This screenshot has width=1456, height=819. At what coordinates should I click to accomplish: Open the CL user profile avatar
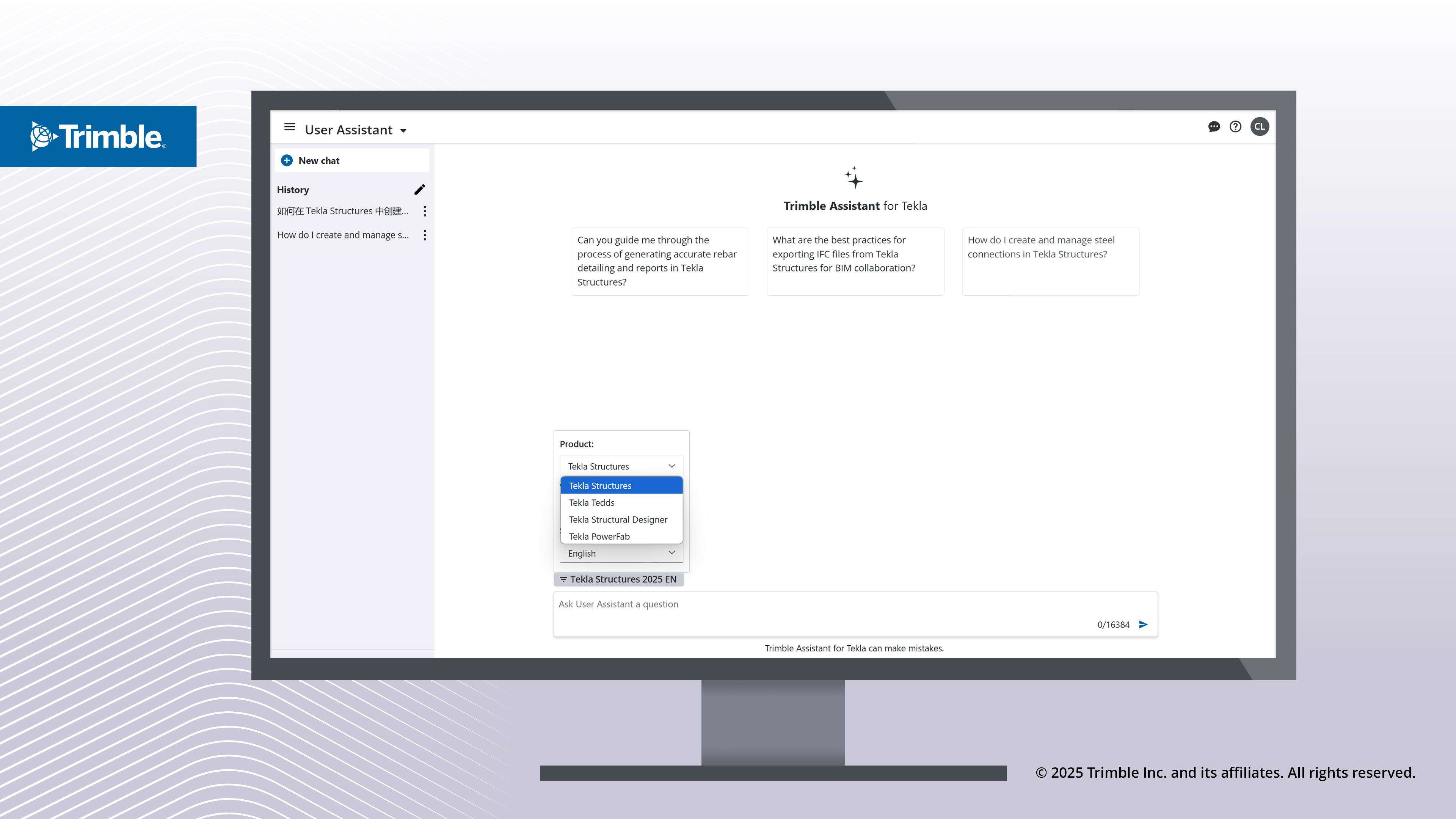pyautogui.click(x=1259, y=127)
